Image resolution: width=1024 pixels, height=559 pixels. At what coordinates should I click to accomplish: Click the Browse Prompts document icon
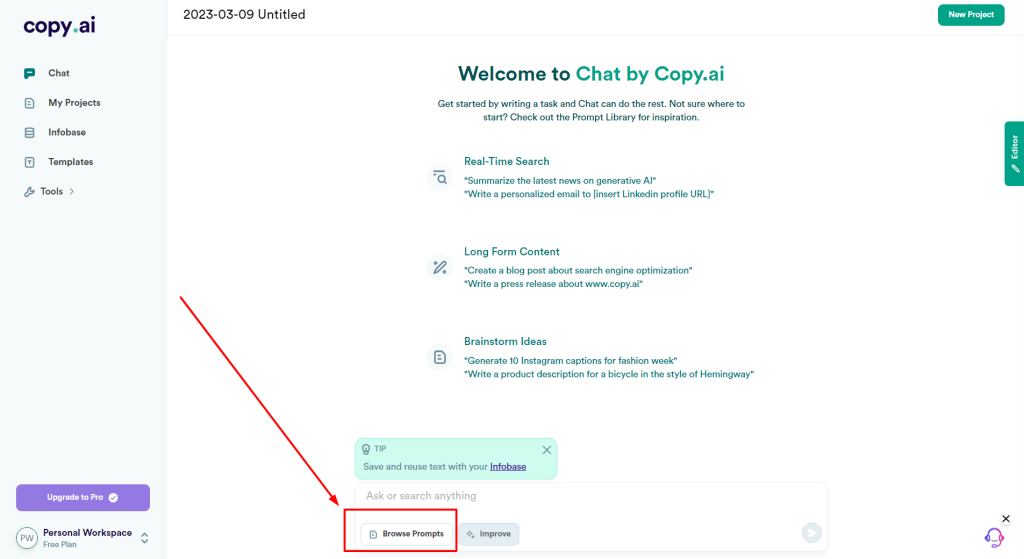click(x=374, y=534)
